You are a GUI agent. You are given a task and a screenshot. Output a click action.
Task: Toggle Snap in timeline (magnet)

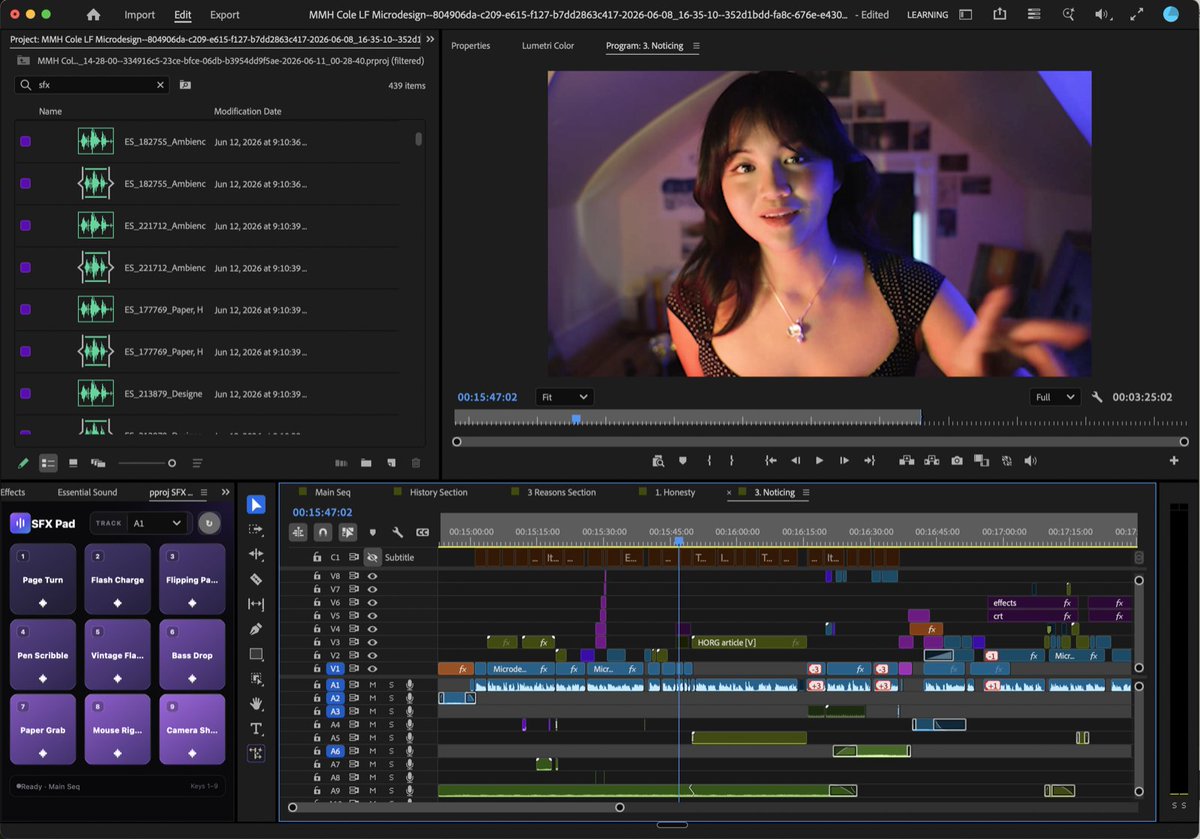point(322,533)
